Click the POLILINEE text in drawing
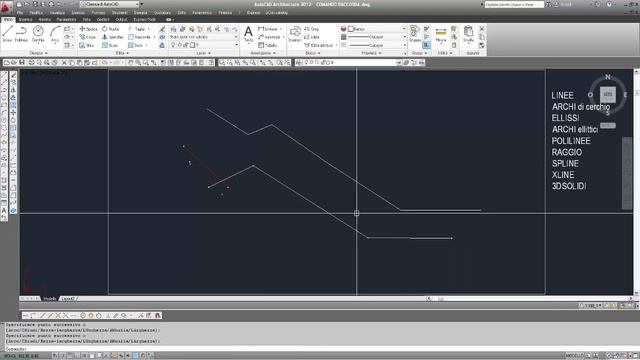This screenshot has width=640, height=360. click(571, 141)
